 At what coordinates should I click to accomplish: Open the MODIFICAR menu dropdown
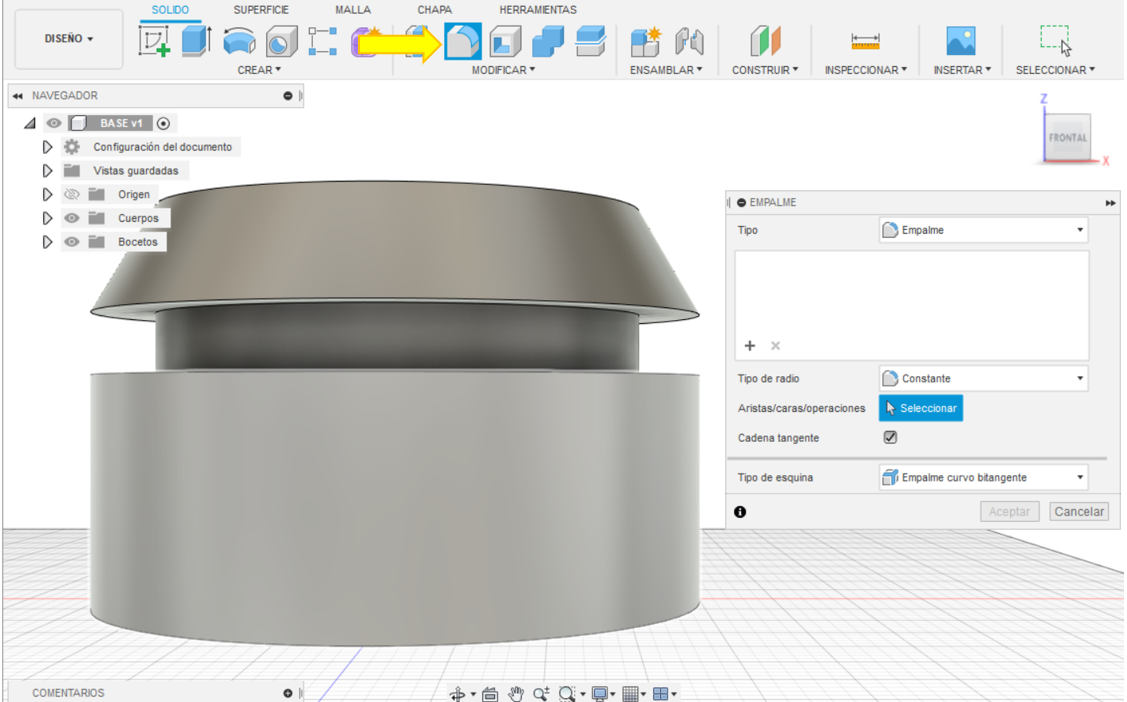(503, 70)
